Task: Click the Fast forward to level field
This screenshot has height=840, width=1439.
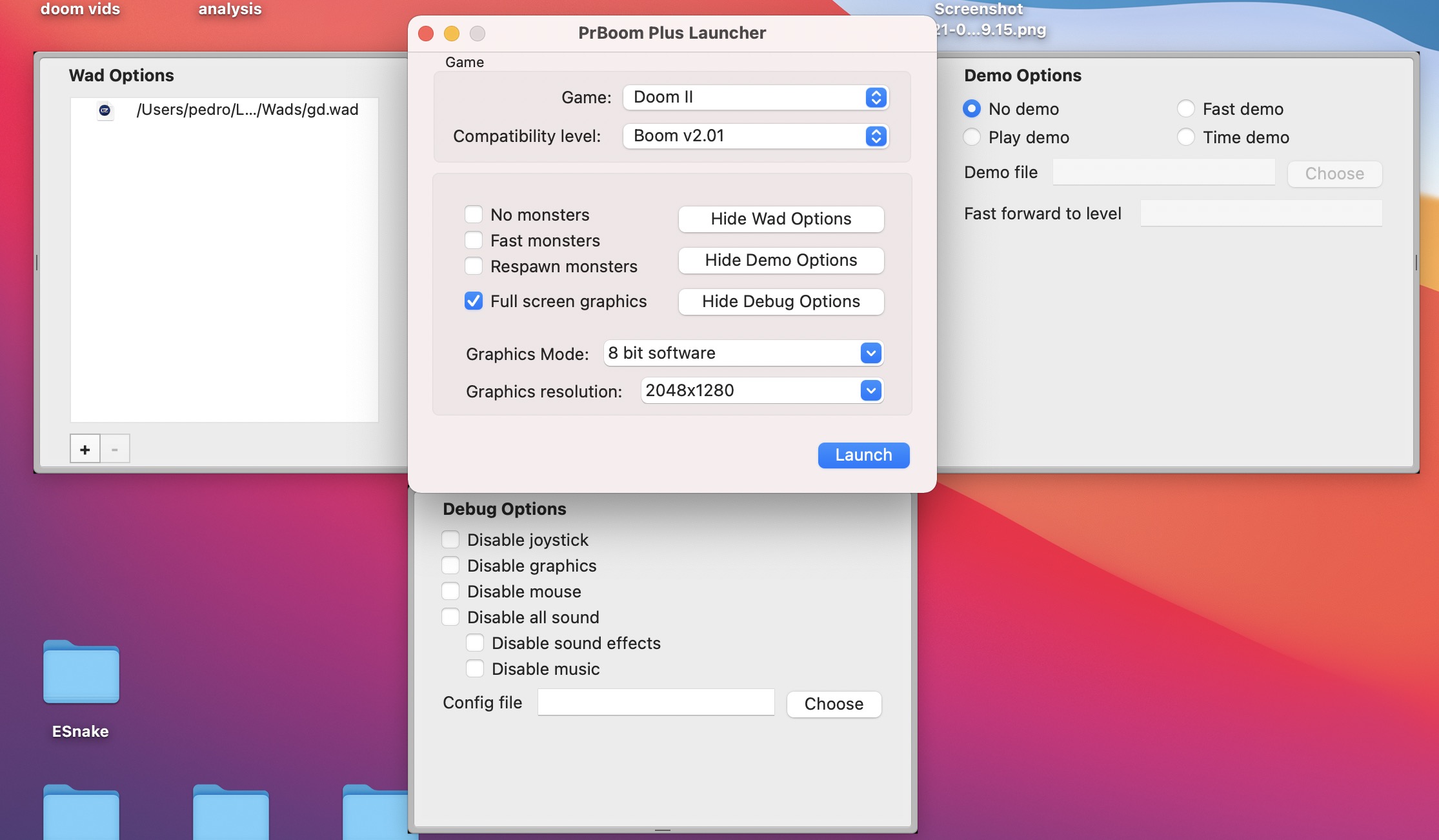Action: (1261, 213)
